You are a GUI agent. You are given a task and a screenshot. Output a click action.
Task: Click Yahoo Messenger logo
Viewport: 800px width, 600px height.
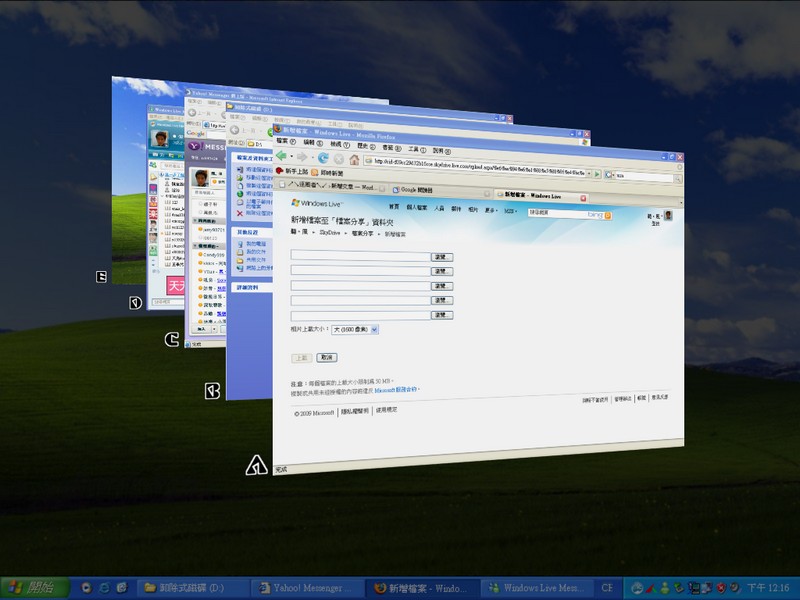193,146
